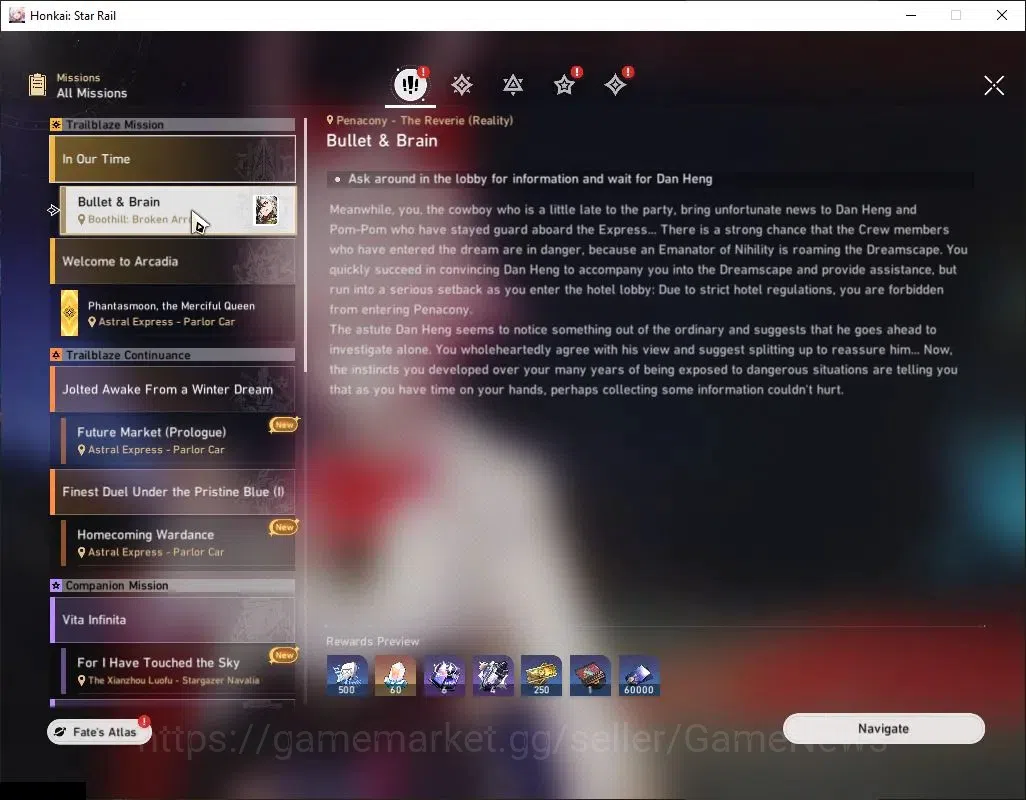This screenshot has width=1026, height=800.
Task: Collapse the Trailblaze Continuance section header
Action: (173, 355)
